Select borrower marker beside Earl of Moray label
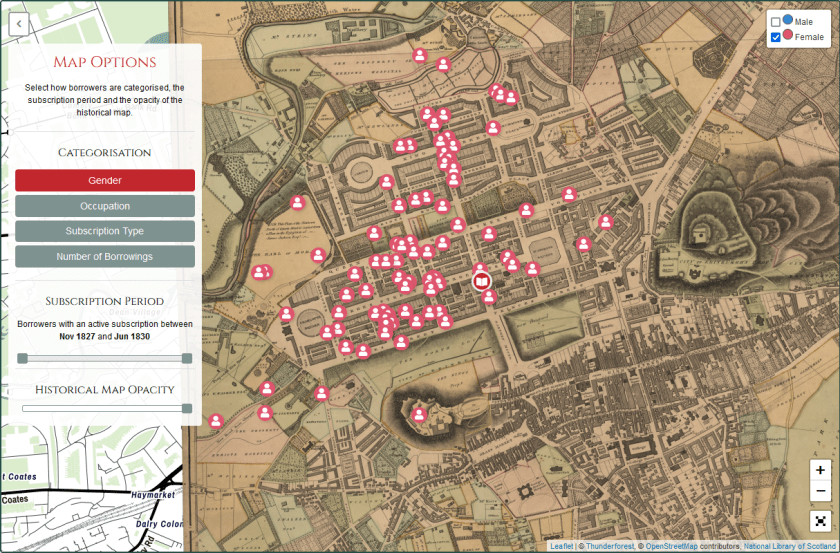 click(318, 255)
